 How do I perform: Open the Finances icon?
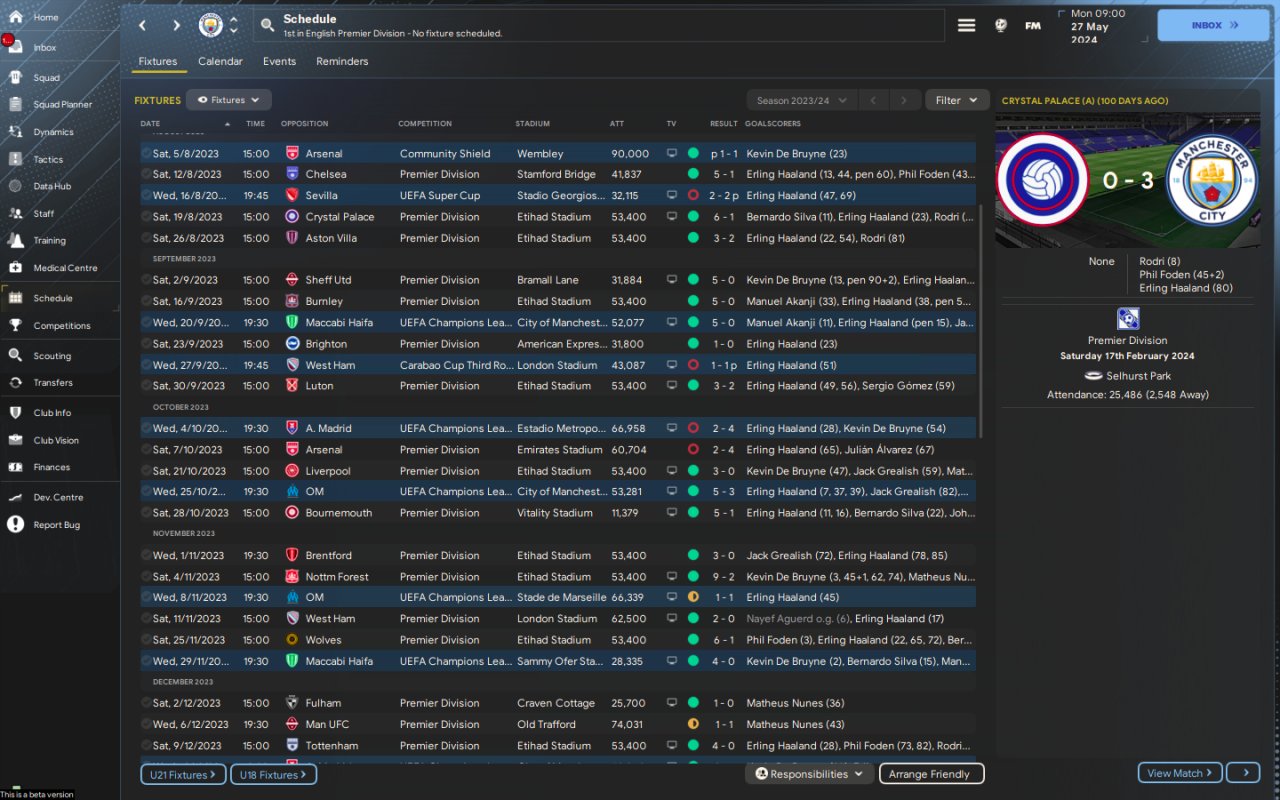coord(16,467)
